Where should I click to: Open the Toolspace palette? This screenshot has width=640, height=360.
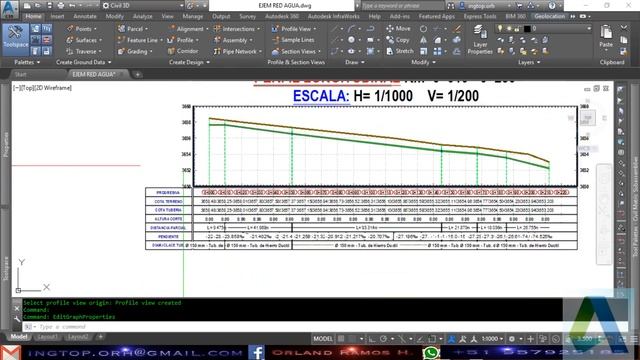(x=16, y=39)
